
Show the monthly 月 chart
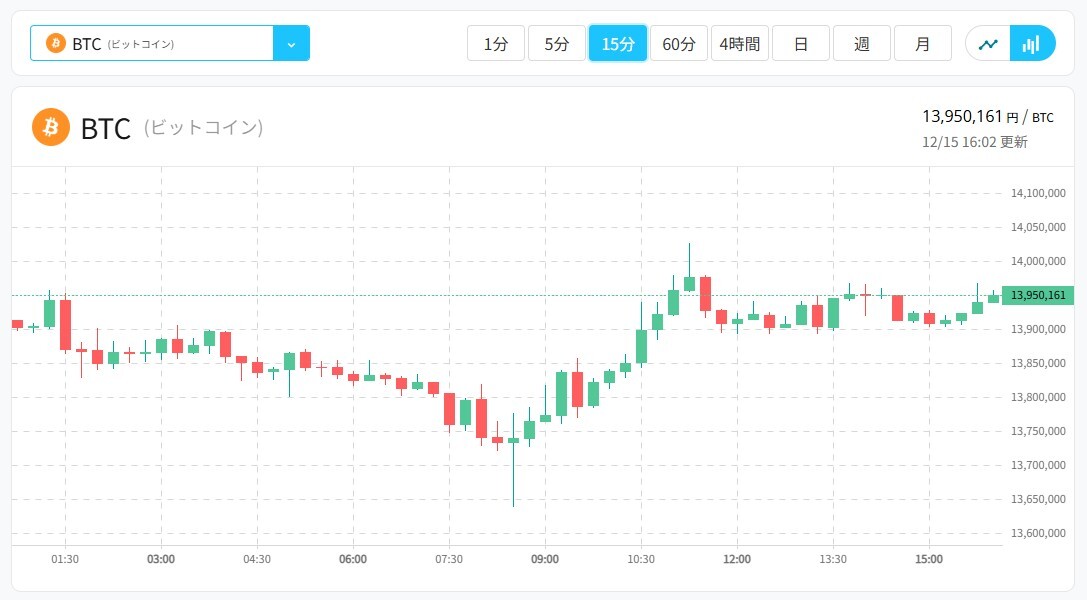pos(923,44)
